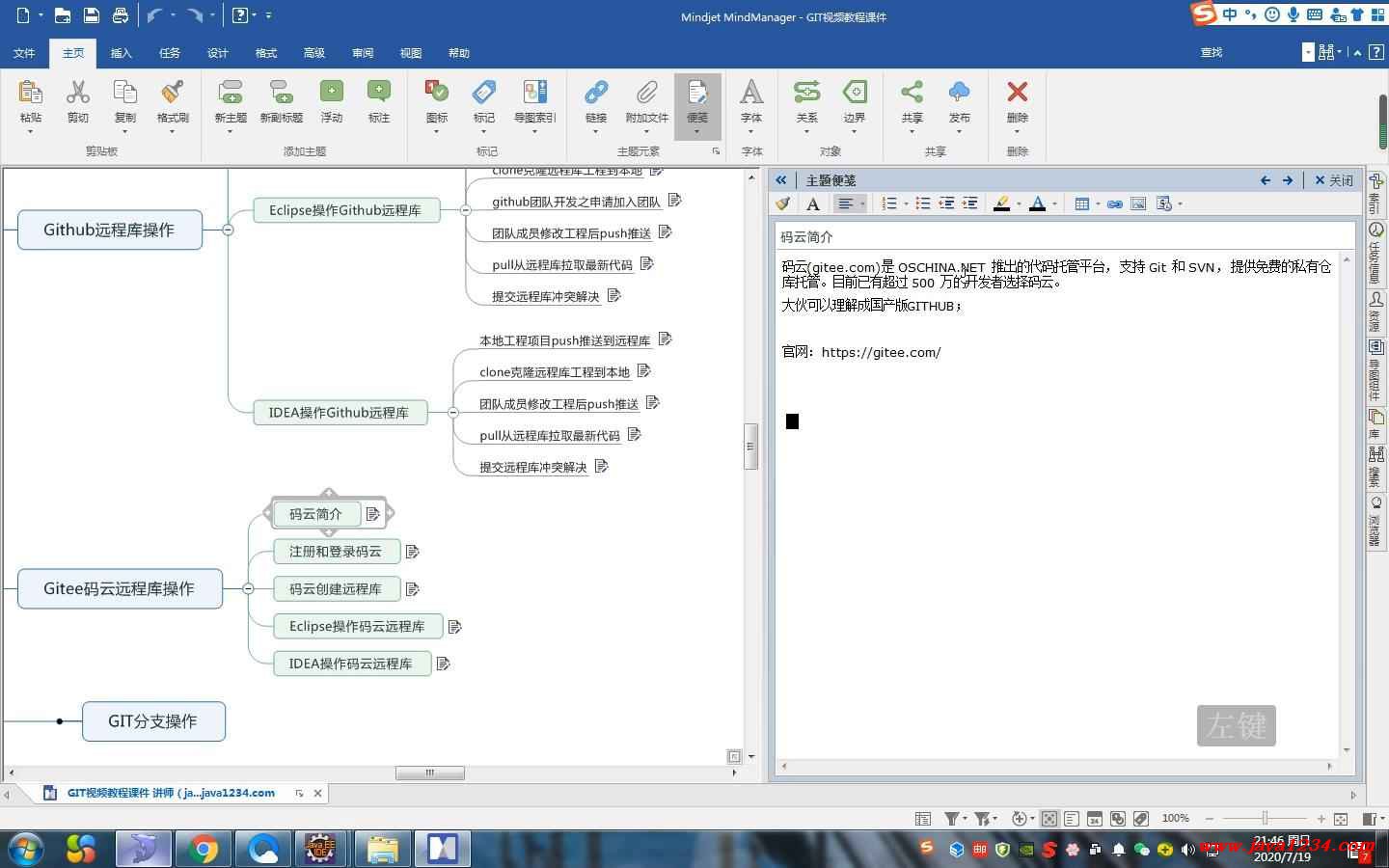Switch to the 视图 ribbon tab

pyautogui.click(x=411, y=53)
